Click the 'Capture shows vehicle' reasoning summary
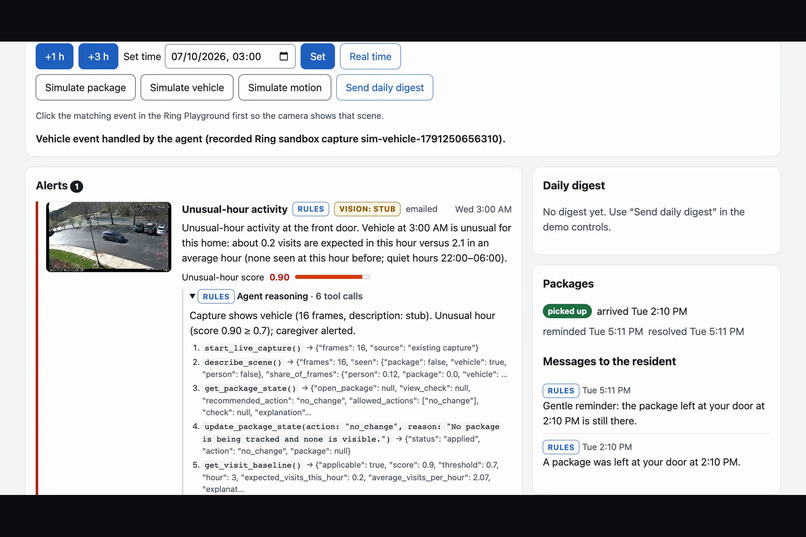This screenshot has height=537, width=806. click(x=342, y=323)
